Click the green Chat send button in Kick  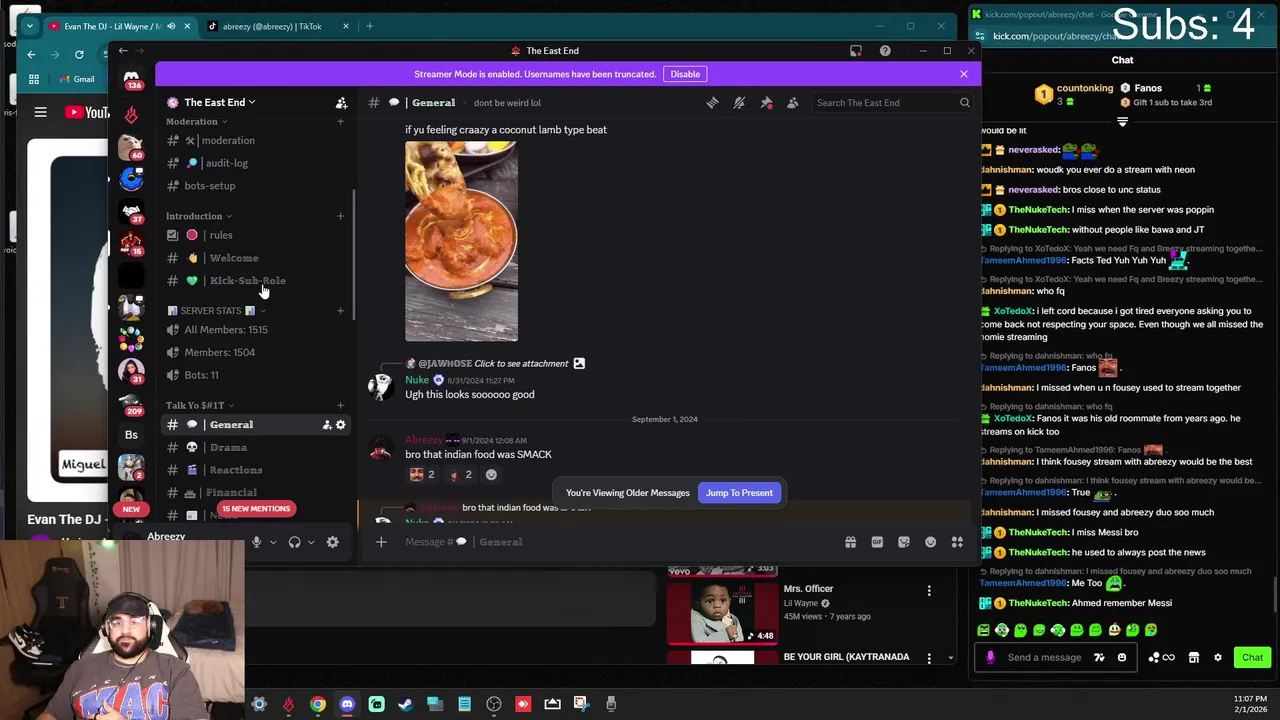(1252, 657)
